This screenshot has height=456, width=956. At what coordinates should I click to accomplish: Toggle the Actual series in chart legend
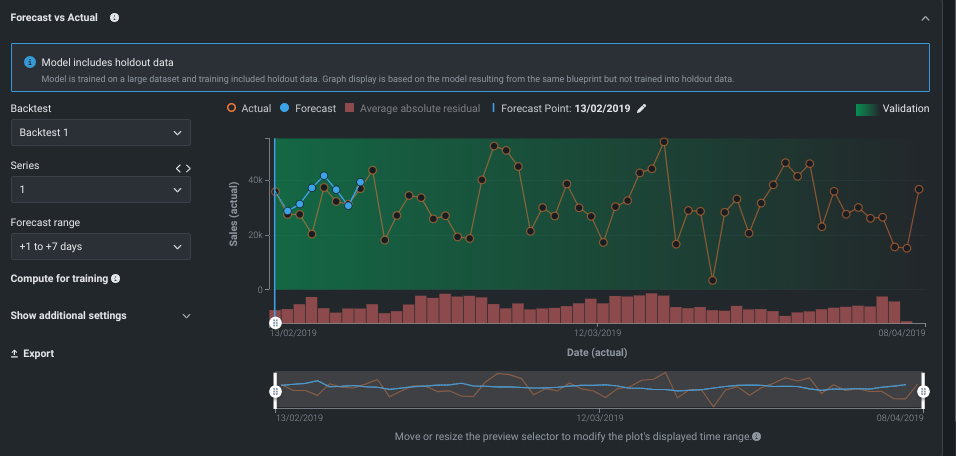click(x=249, y=108)
